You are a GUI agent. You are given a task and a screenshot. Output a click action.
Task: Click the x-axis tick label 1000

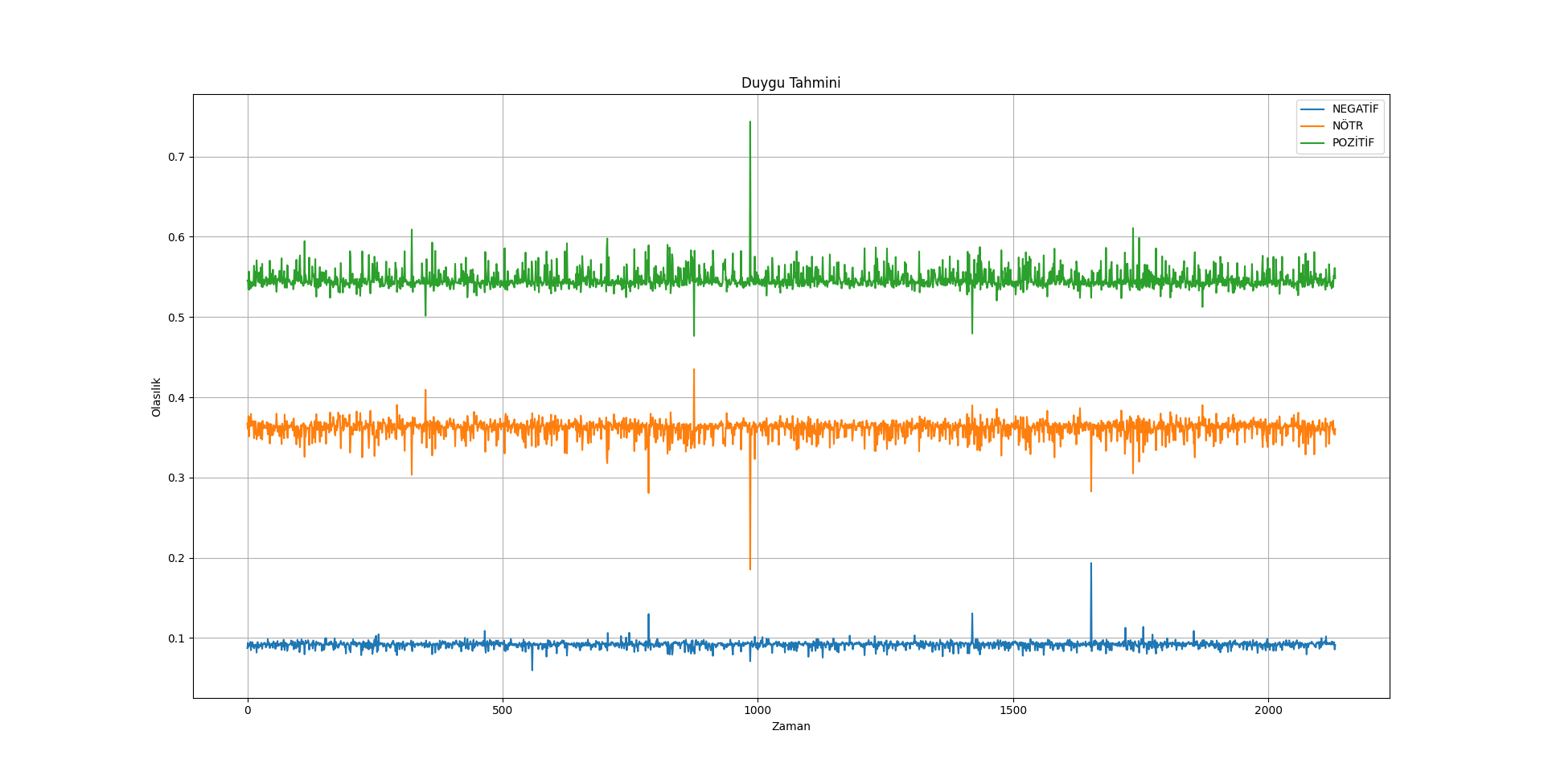(x=758, y=710)
